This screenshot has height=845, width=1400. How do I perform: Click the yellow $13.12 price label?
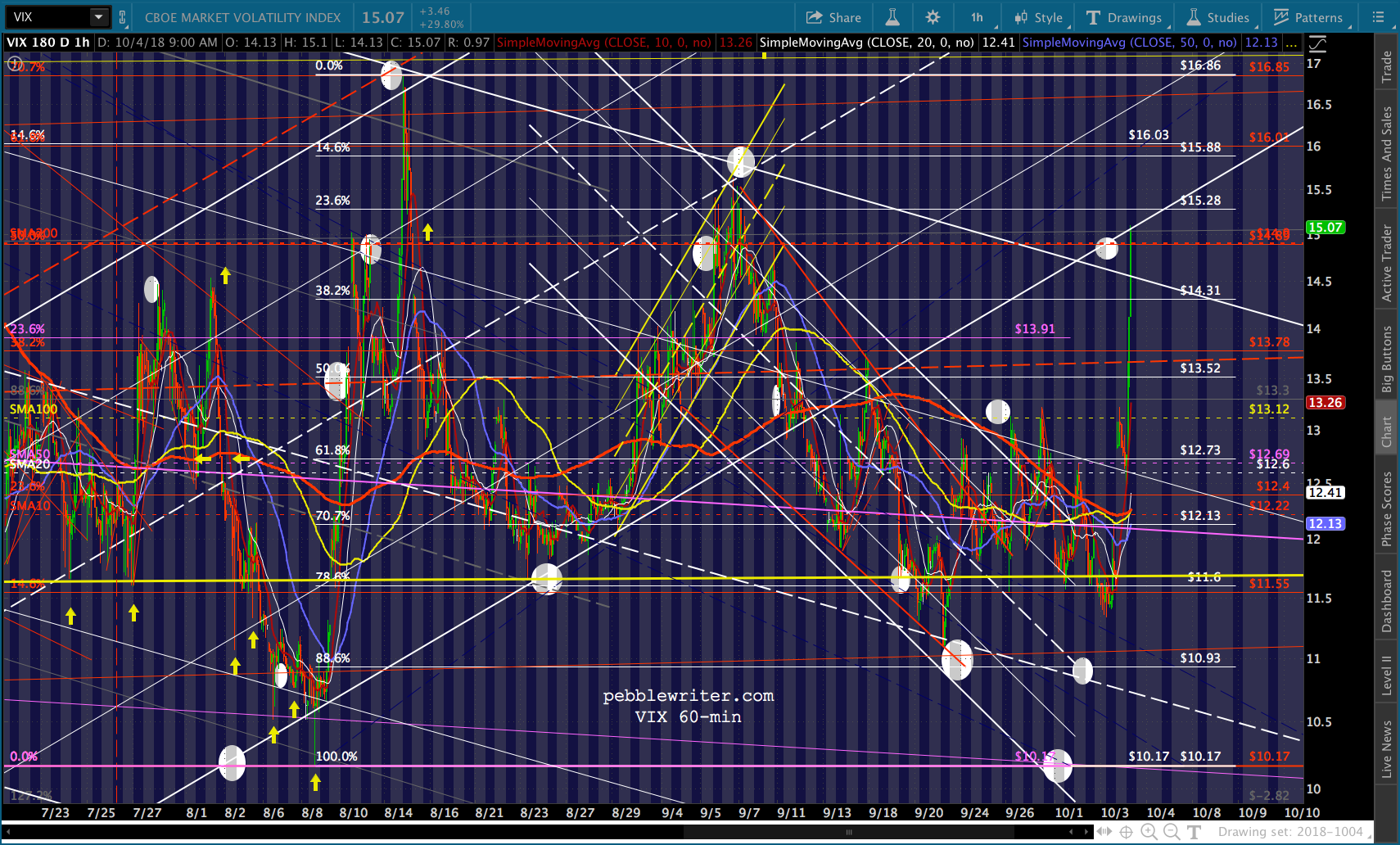coord(1269,409)
